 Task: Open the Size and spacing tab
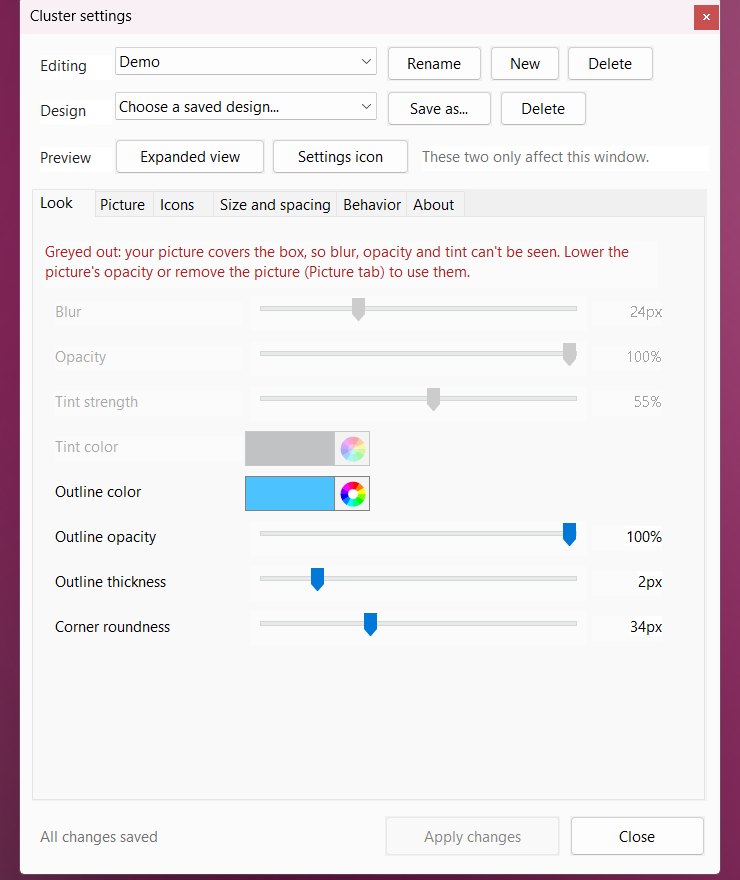point(275,205)
